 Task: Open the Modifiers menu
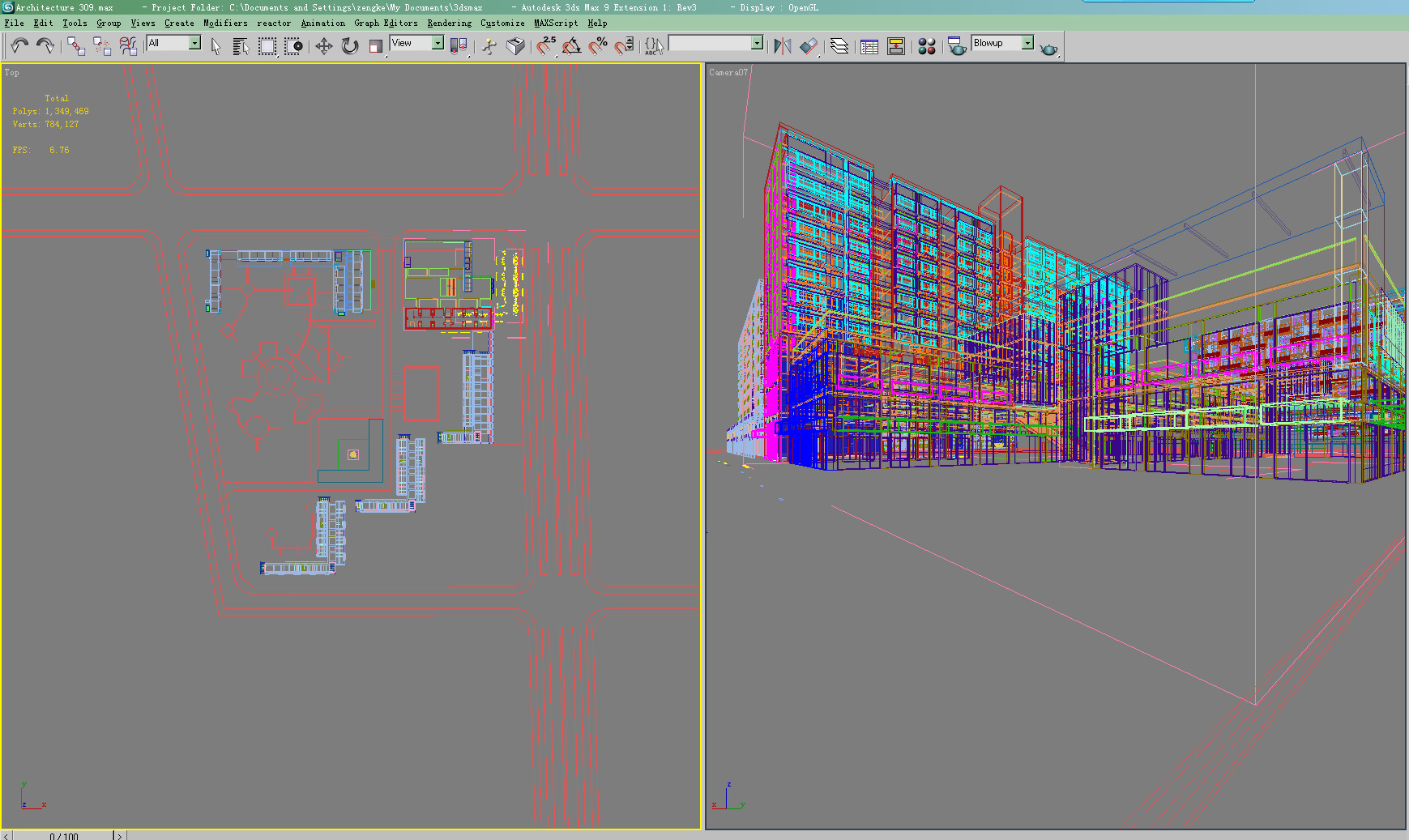click(225, 23)
